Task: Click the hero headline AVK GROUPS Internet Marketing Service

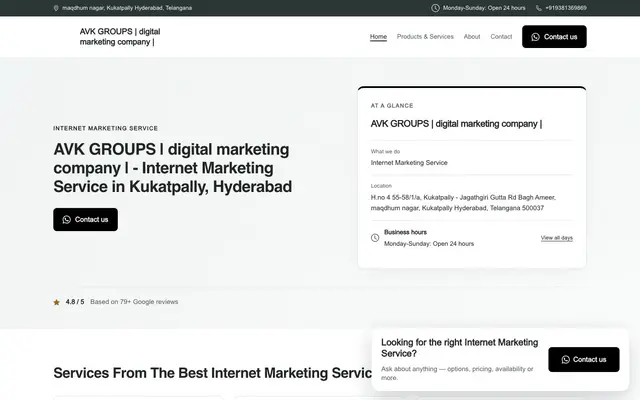Action: pos(173,168)
